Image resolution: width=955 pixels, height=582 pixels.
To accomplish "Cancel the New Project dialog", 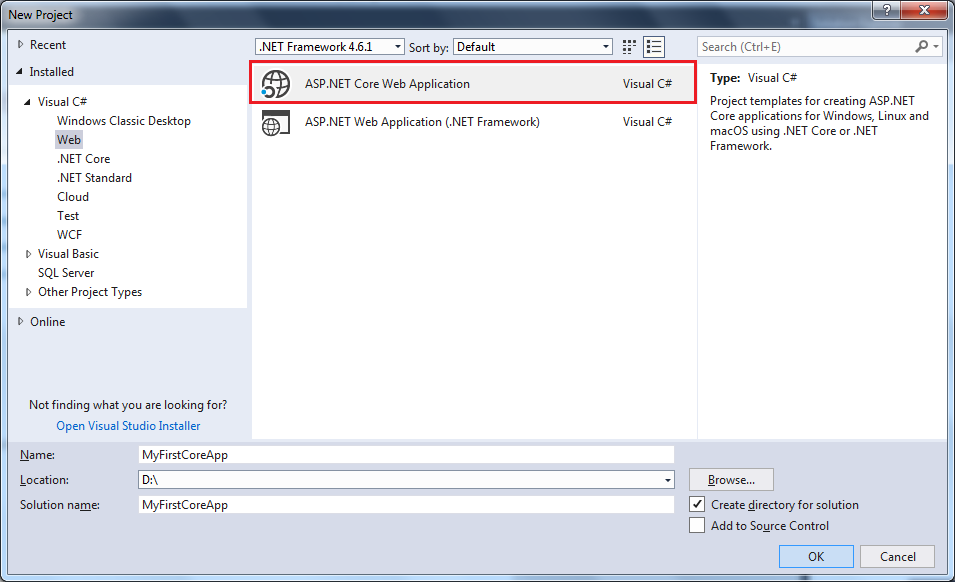I will (x=898, y=556).
